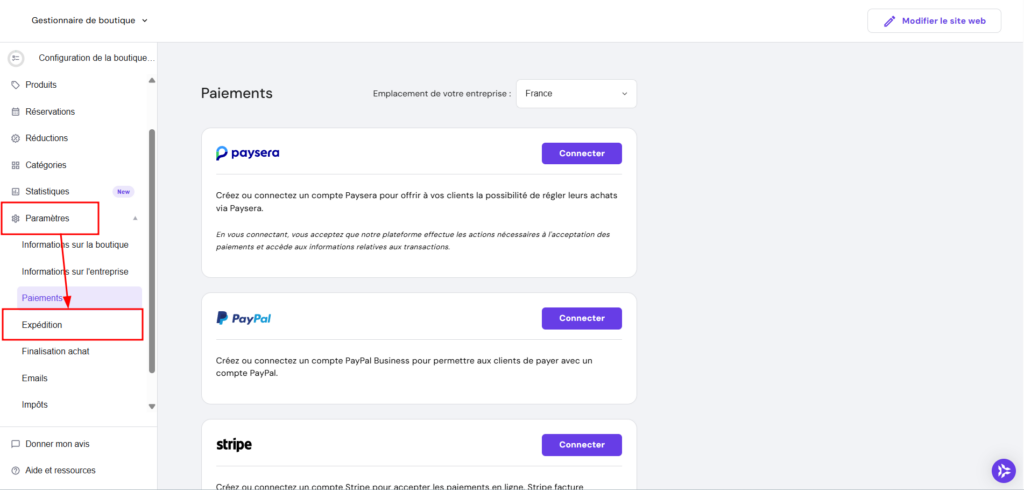The image size is (1024, 490).
Task: Click the Réservations calendar icon
Action: (x=15, y=112)
